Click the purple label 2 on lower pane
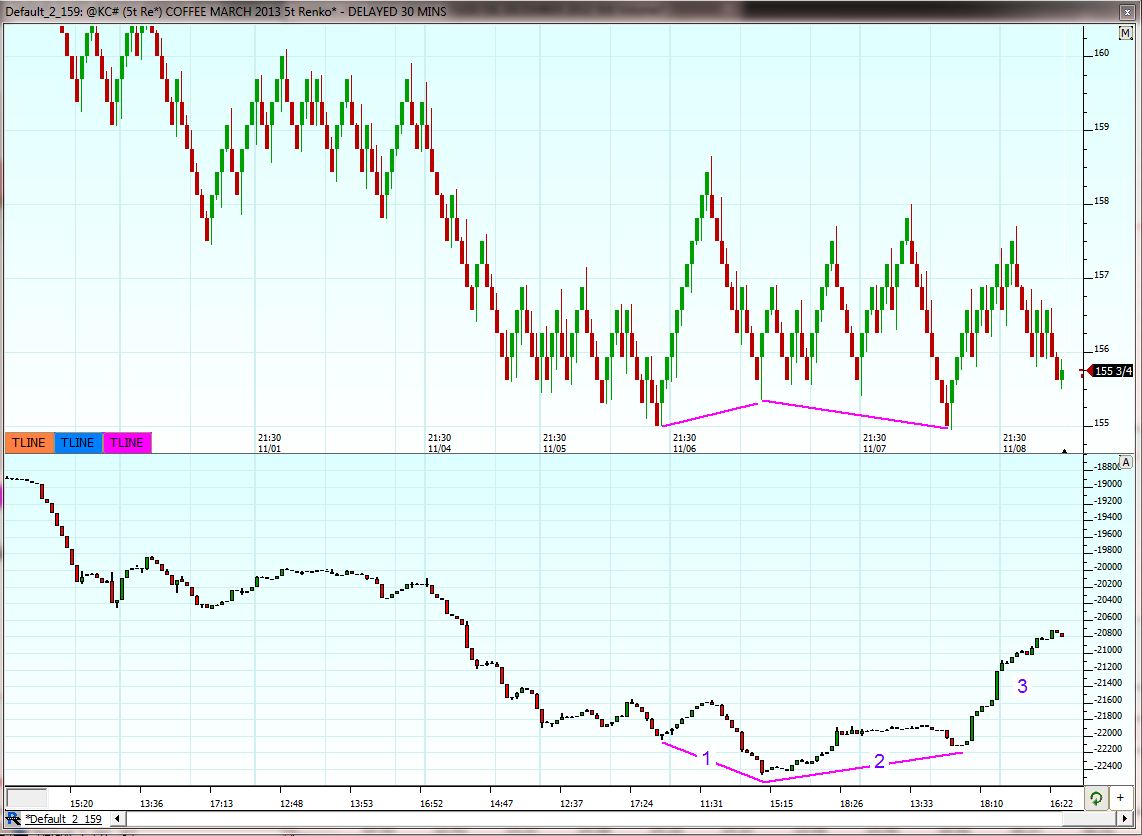The height and width of the screenshot is (836, 1142). (x=879, y=762)
